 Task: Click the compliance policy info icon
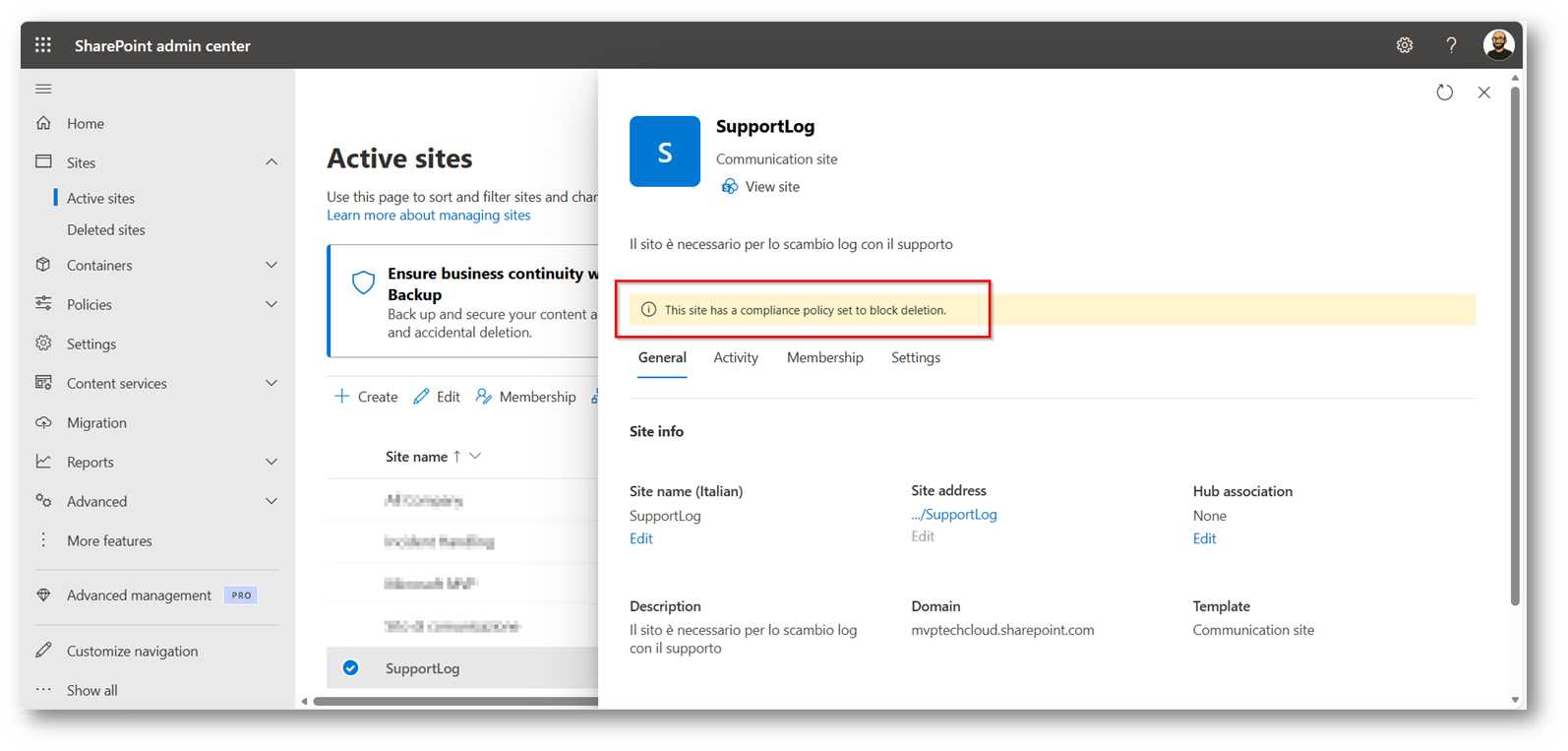pyautogui.click(x=648, y=310)
